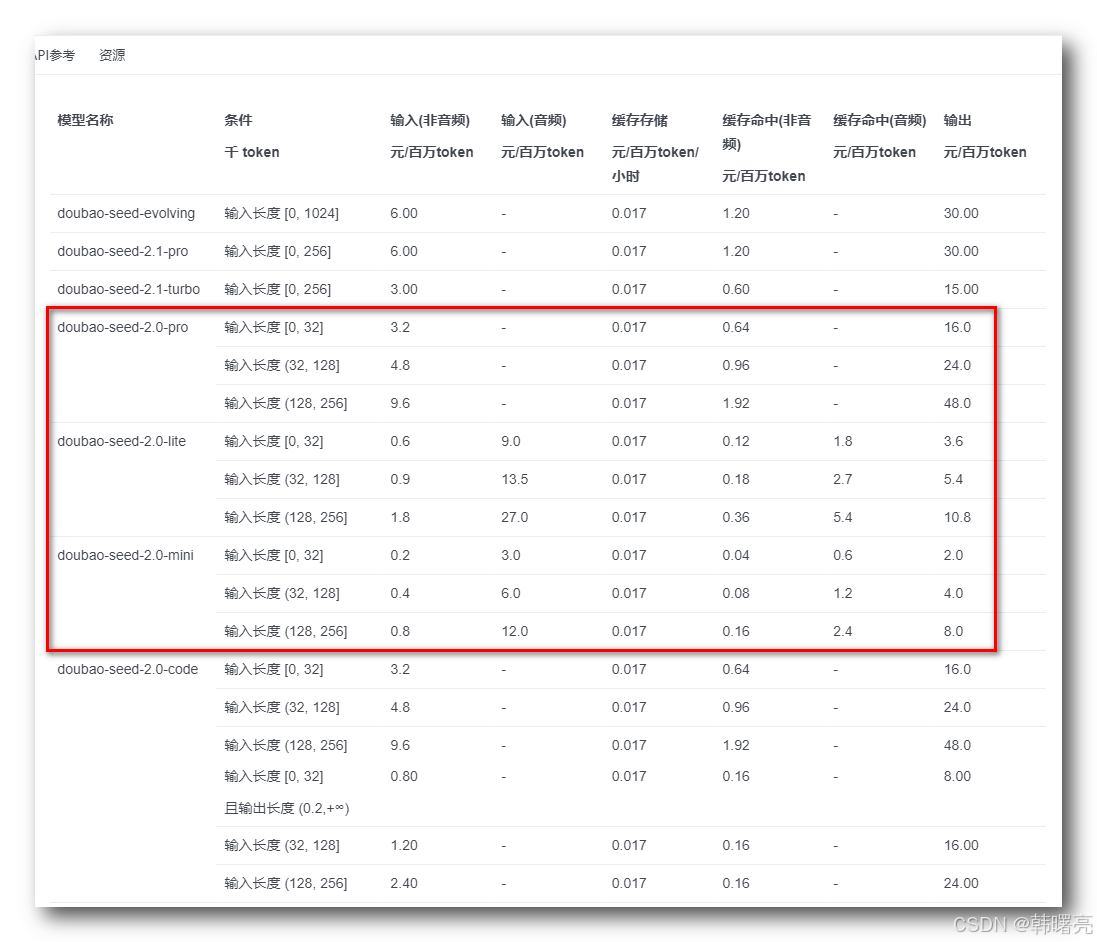
Task: Click the 0.2 input price for doubao-seed-2.0-mini
Action: click(400, 556)
